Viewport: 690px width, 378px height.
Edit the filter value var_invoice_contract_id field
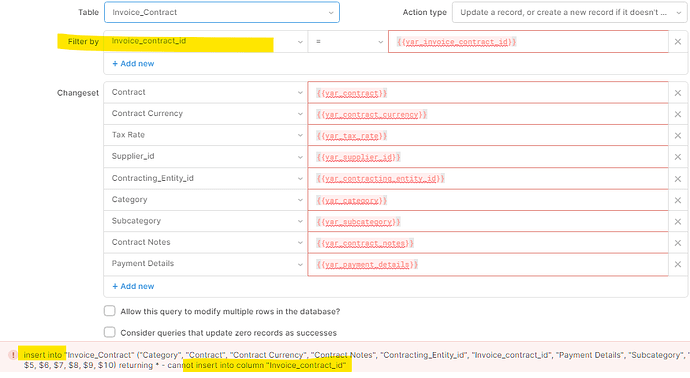(528, 41)
